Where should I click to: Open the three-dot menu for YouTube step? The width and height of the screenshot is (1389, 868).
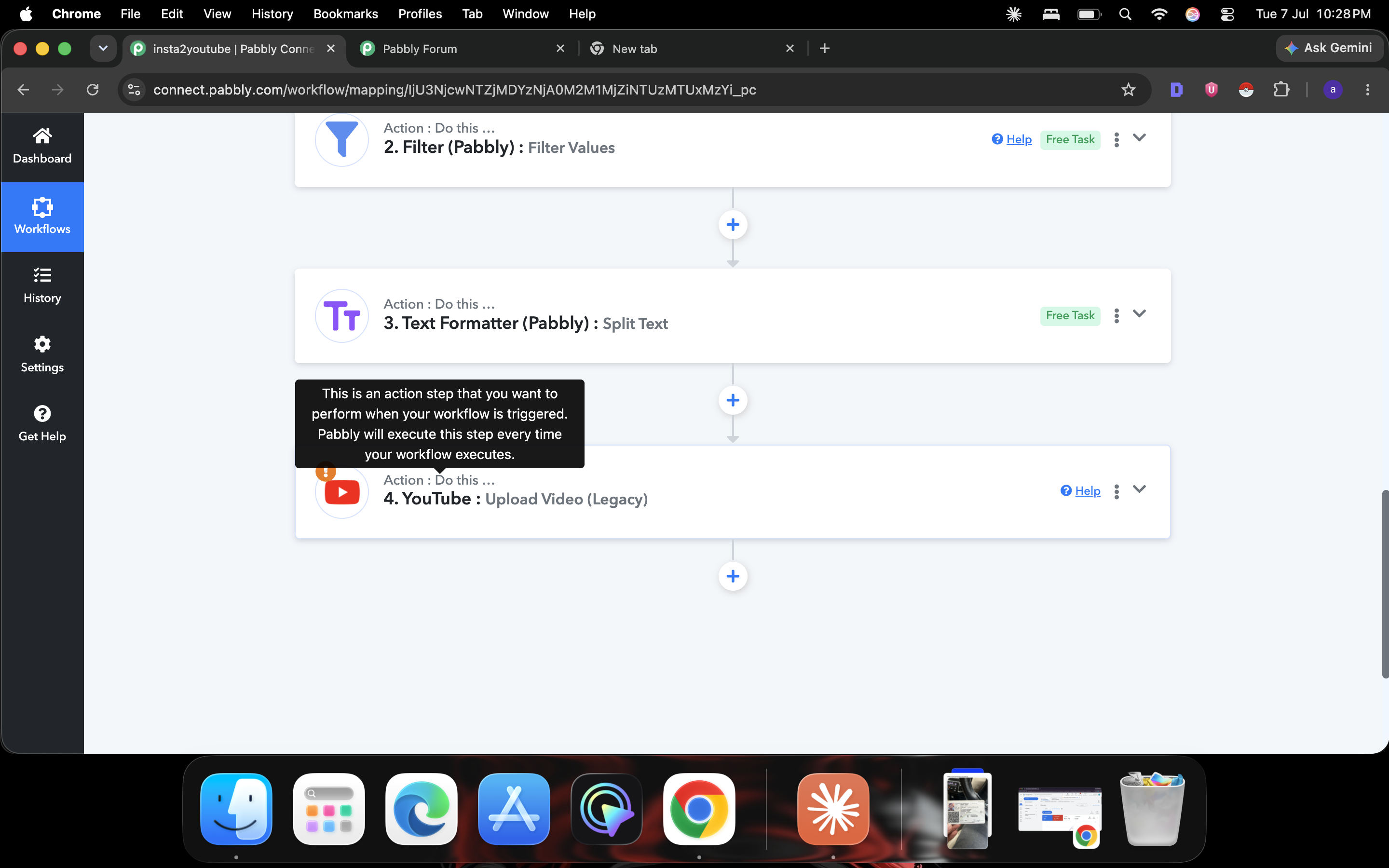tap(1117, 491)
